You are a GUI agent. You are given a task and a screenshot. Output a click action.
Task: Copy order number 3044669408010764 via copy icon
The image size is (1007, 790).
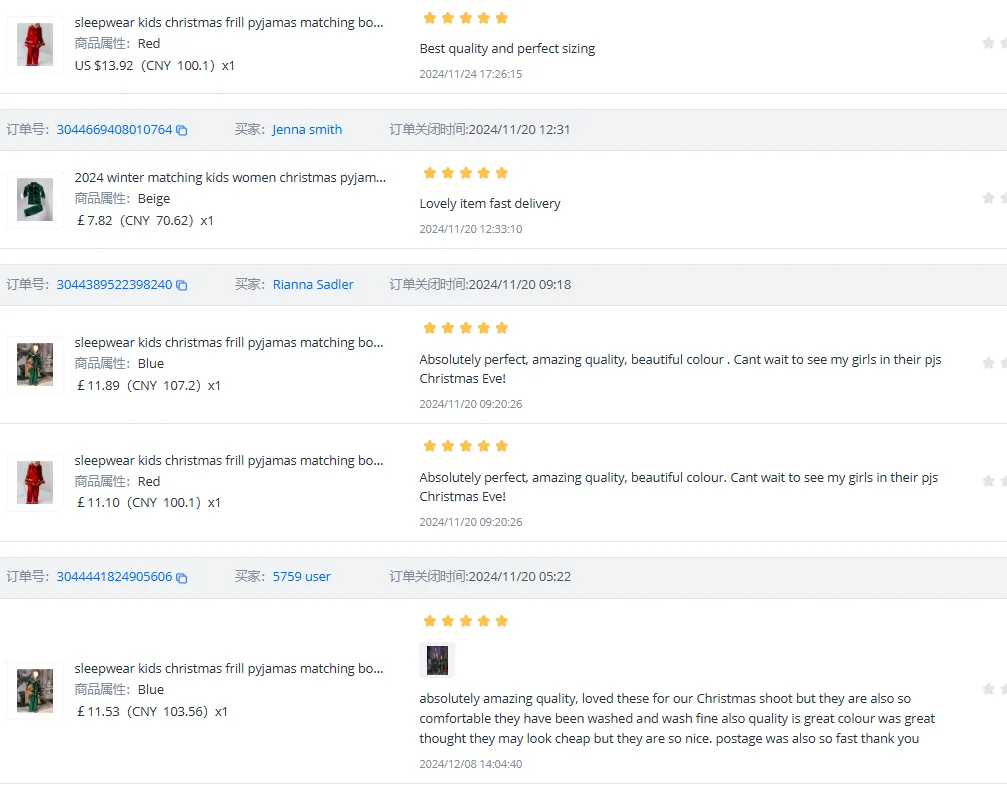(x=182, y=130)
